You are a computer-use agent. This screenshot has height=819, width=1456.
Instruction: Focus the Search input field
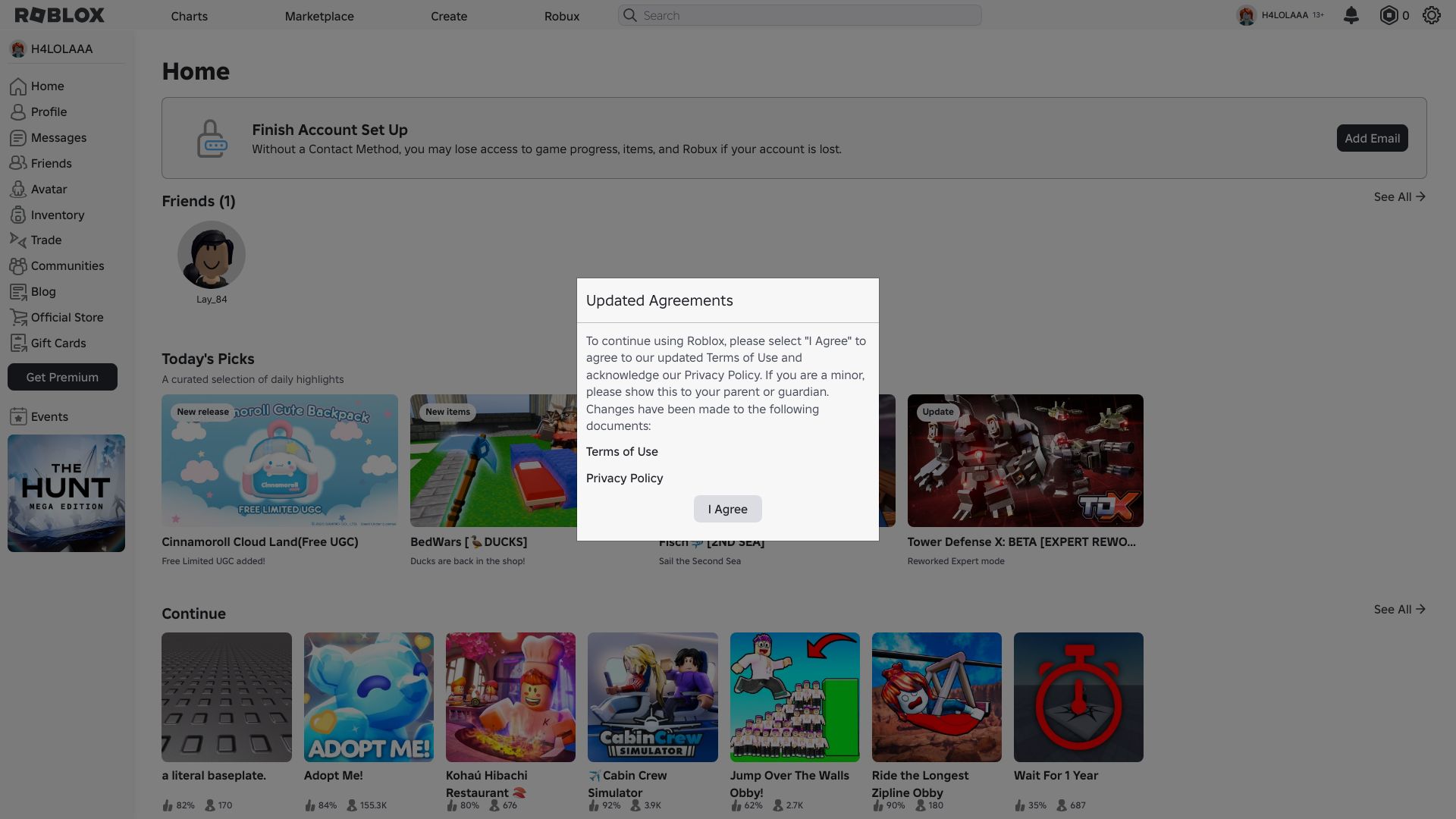tap(800, 15)
